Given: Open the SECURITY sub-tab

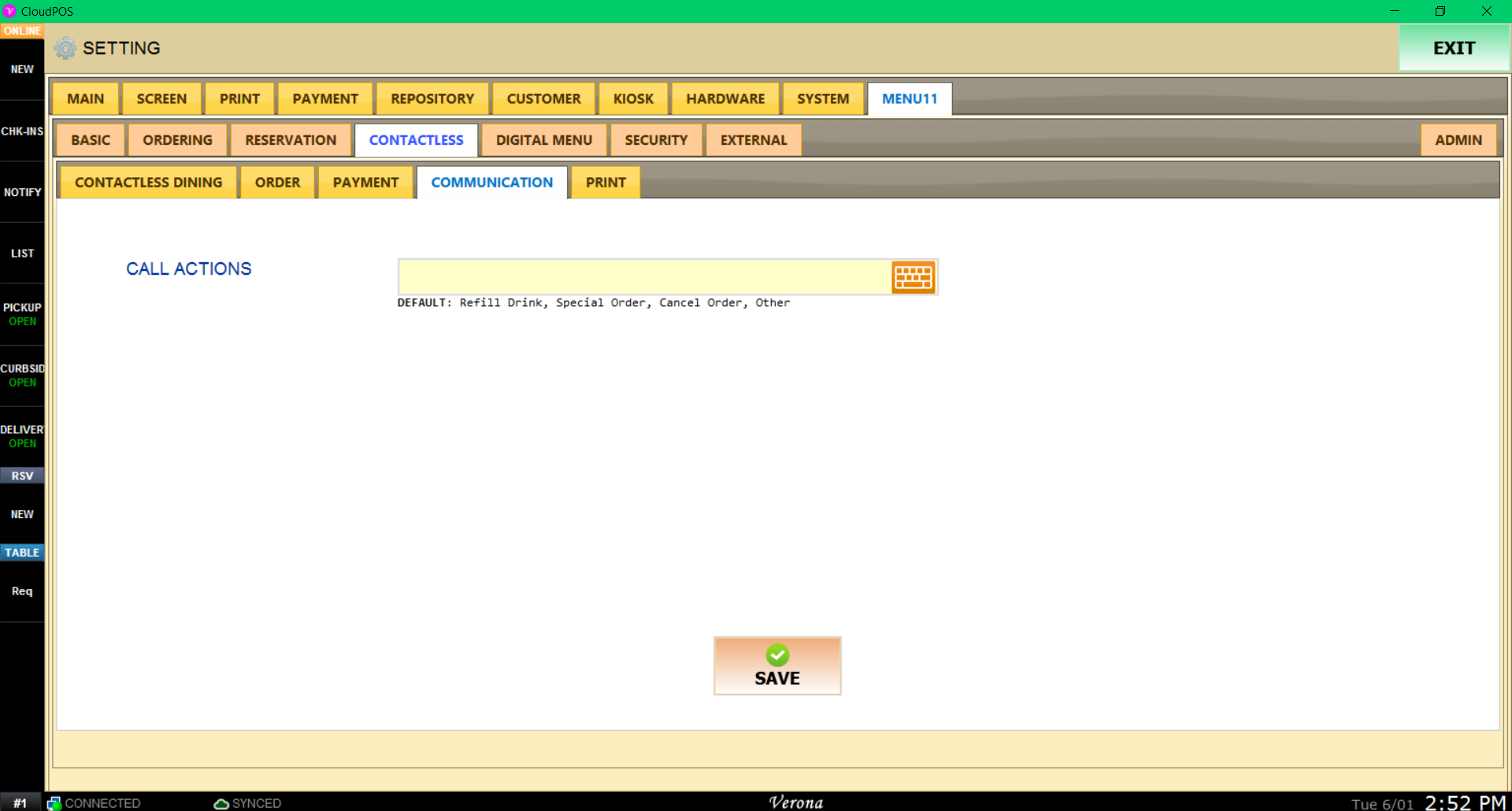Looking at the screenshot, I should (x=656, y=140).
